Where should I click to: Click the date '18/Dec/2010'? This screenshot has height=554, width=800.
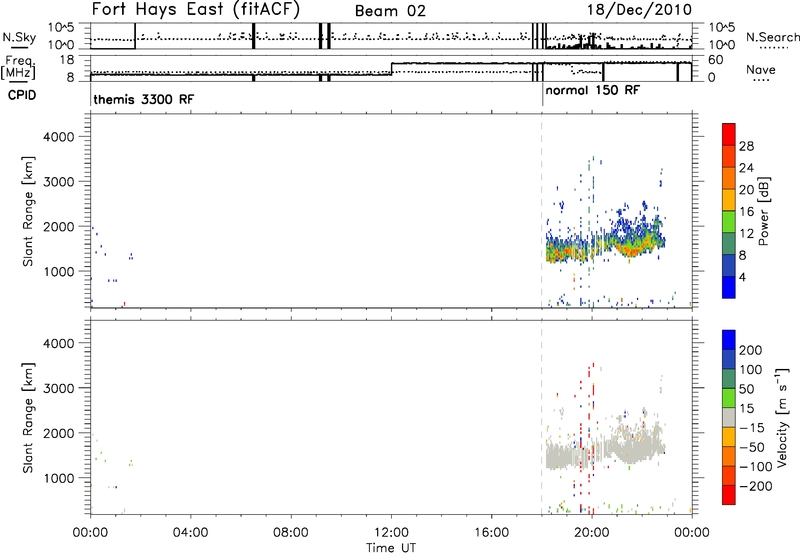pyautogui.click(x=639, y=9)
